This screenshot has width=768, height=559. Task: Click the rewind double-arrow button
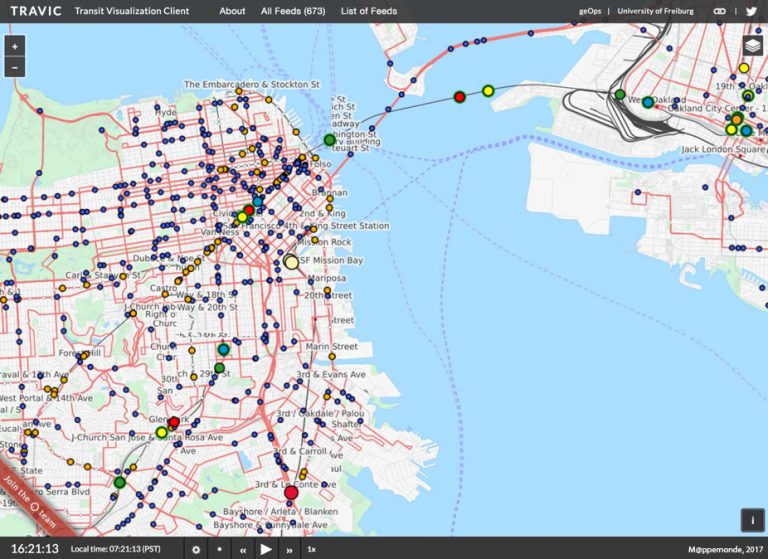243,549
